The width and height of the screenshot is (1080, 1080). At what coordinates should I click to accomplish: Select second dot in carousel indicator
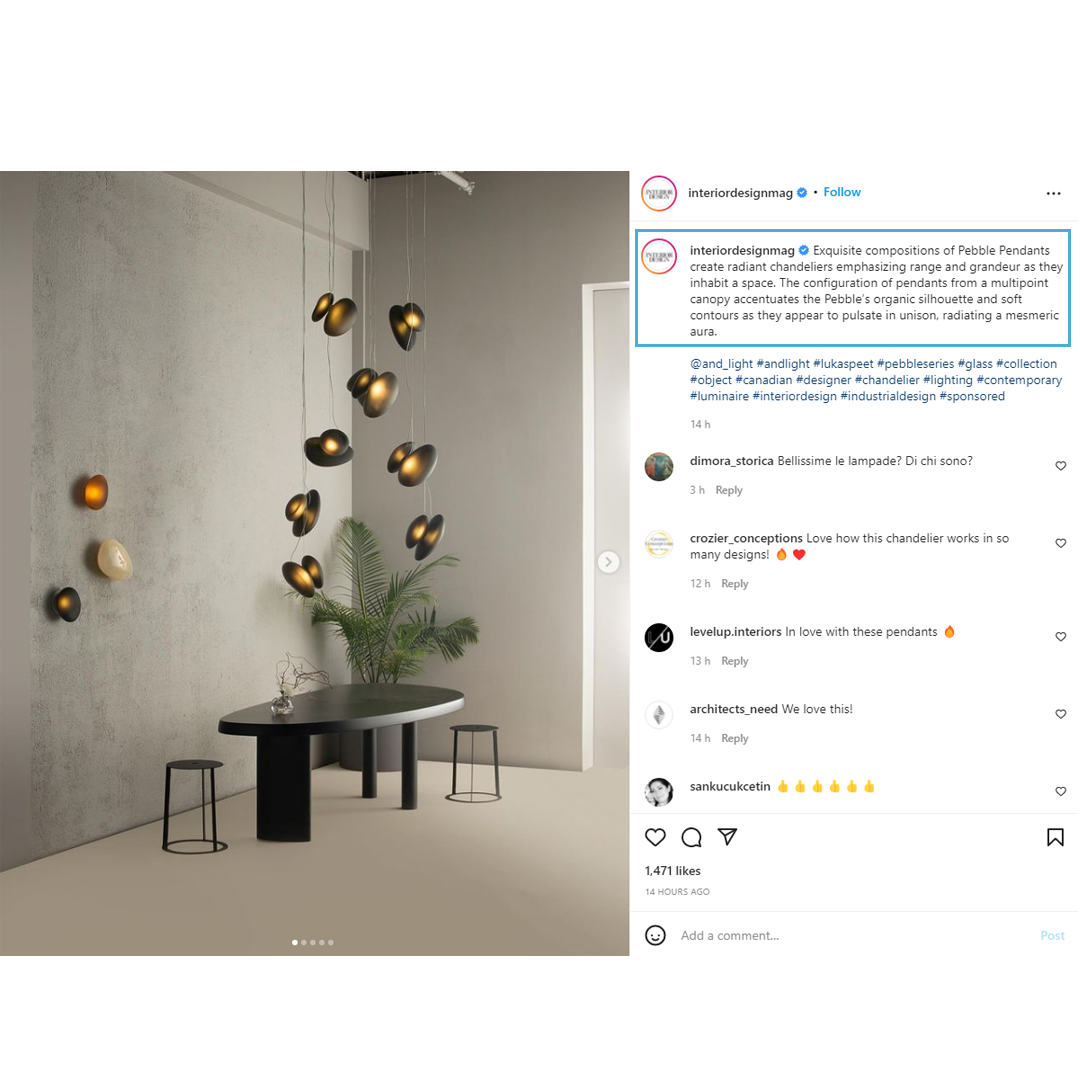tap(304, 942)
